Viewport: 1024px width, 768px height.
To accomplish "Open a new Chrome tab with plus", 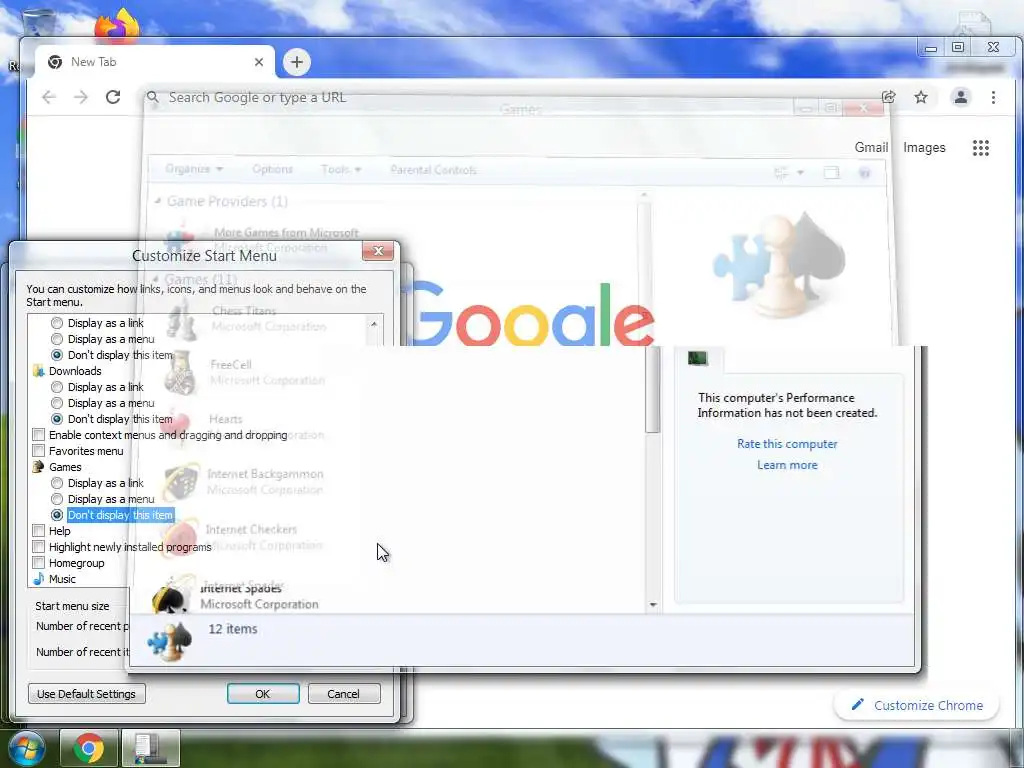I will [296, 62].
